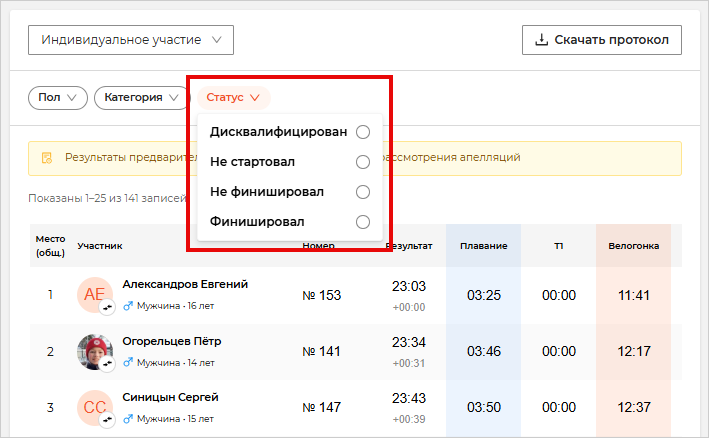Select the Дисквалифицирован radio button
The width and height of the screenshot is (709, 438).
tap(363, 132)
